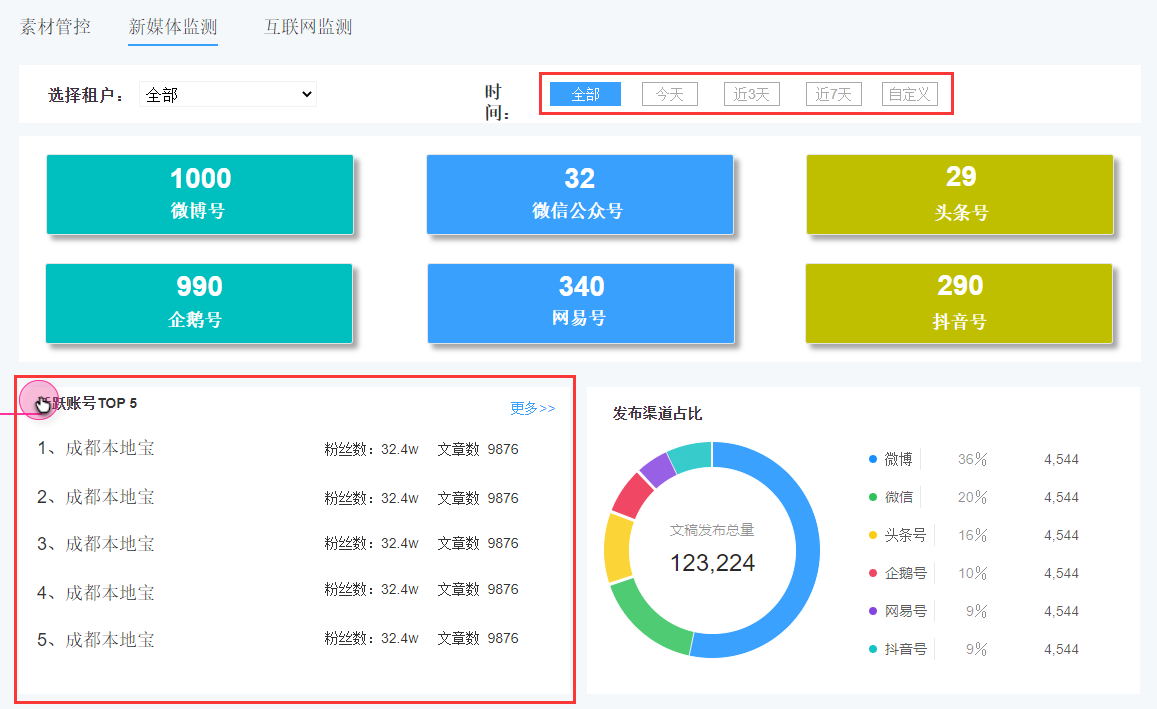Open the 网易号 340 stat card
The height and width of the screenshot is (709, 1157).
pos(580,303)
